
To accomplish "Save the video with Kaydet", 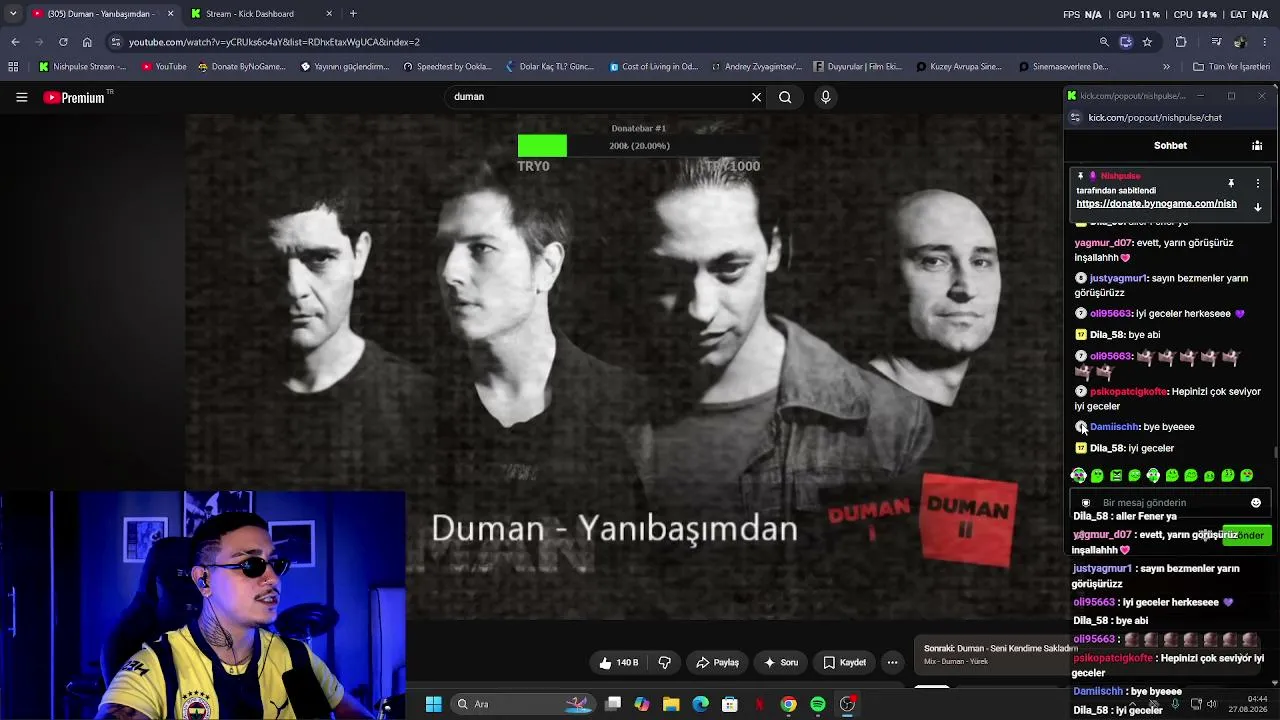I will click(845, 662).
